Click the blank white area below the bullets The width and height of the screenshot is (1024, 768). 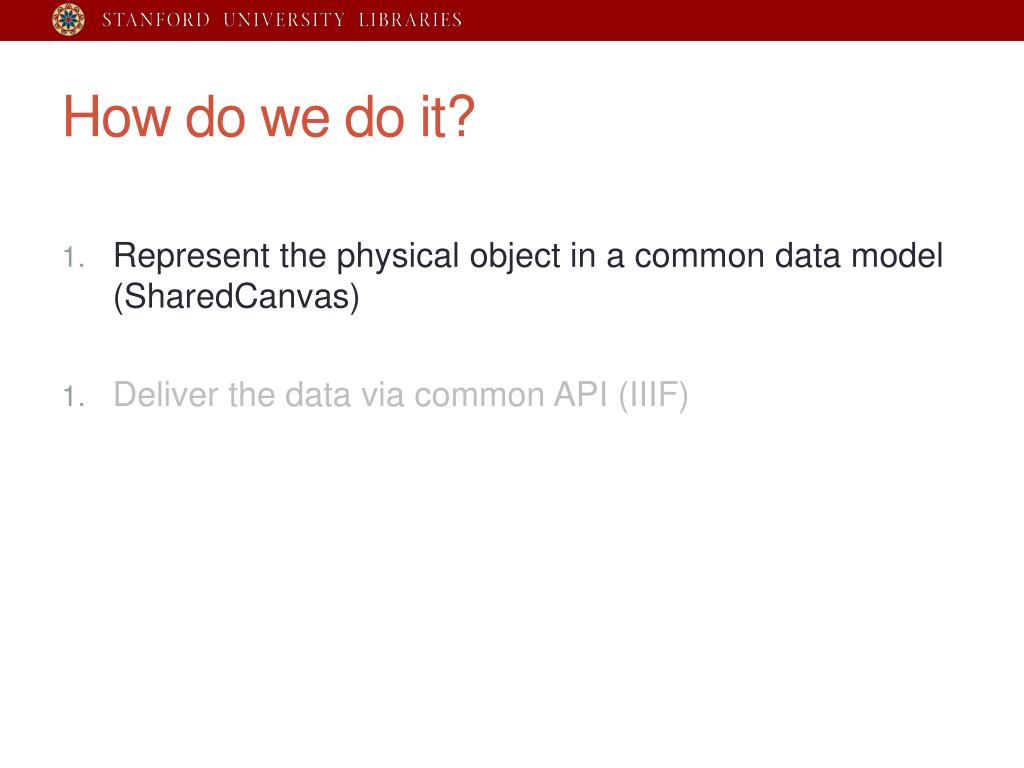pos(512,588)
